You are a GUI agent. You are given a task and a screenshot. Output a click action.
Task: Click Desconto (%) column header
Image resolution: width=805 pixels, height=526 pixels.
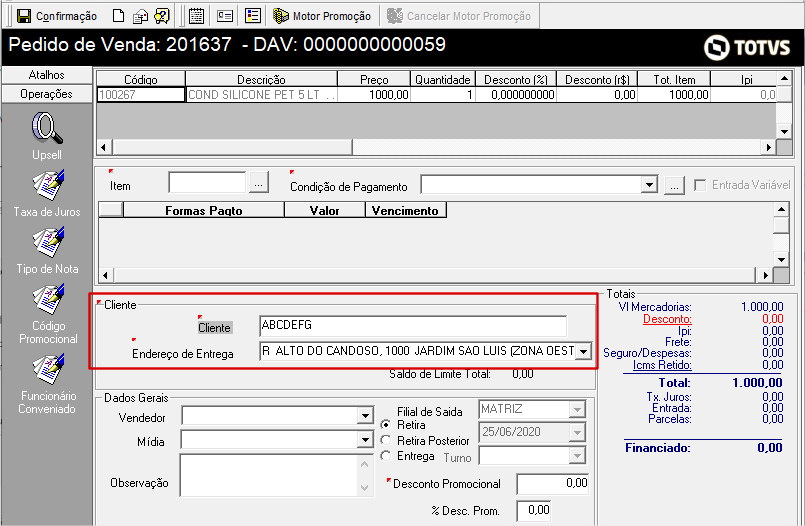click(515, 80)
